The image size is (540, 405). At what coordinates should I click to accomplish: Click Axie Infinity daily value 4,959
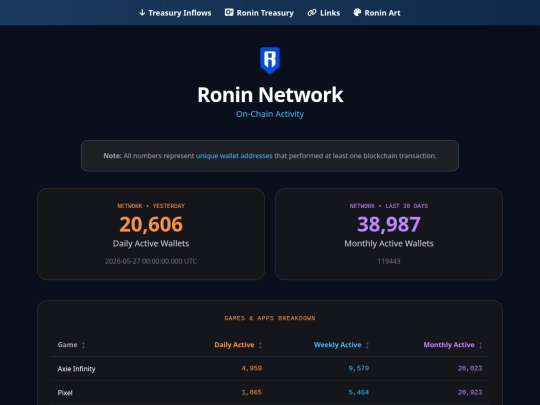coord(252,368)
